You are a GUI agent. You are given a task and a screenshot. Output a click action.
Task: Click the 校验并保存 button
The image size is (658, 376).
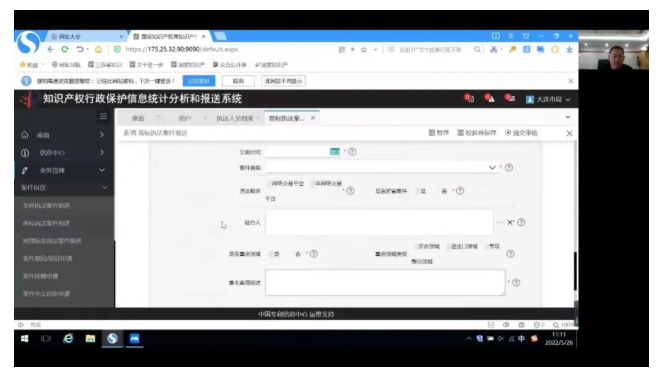point(477,133)
